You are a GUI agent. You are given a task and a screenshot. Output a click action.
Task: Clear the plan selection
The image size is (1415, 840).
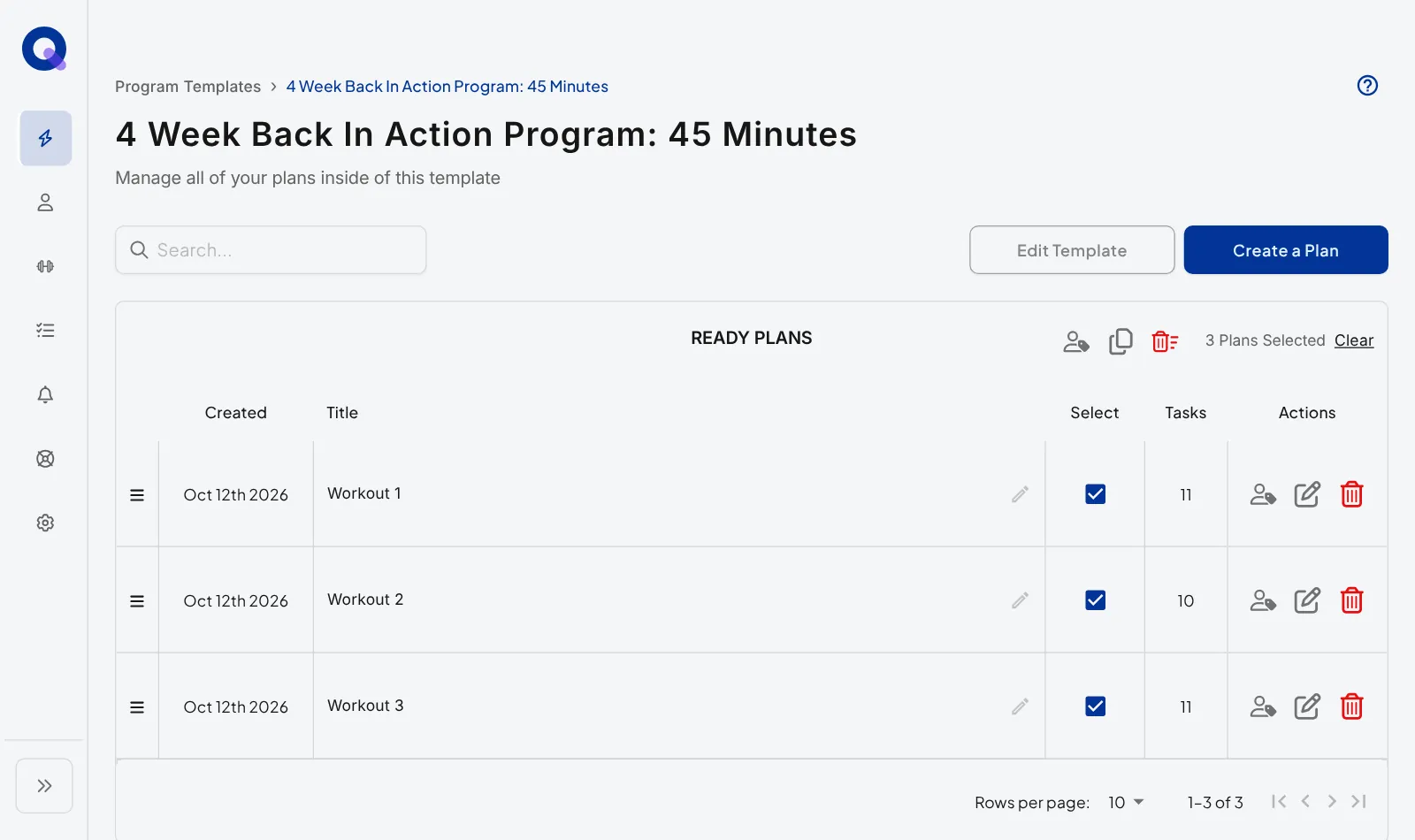(x=1354, y=340)
